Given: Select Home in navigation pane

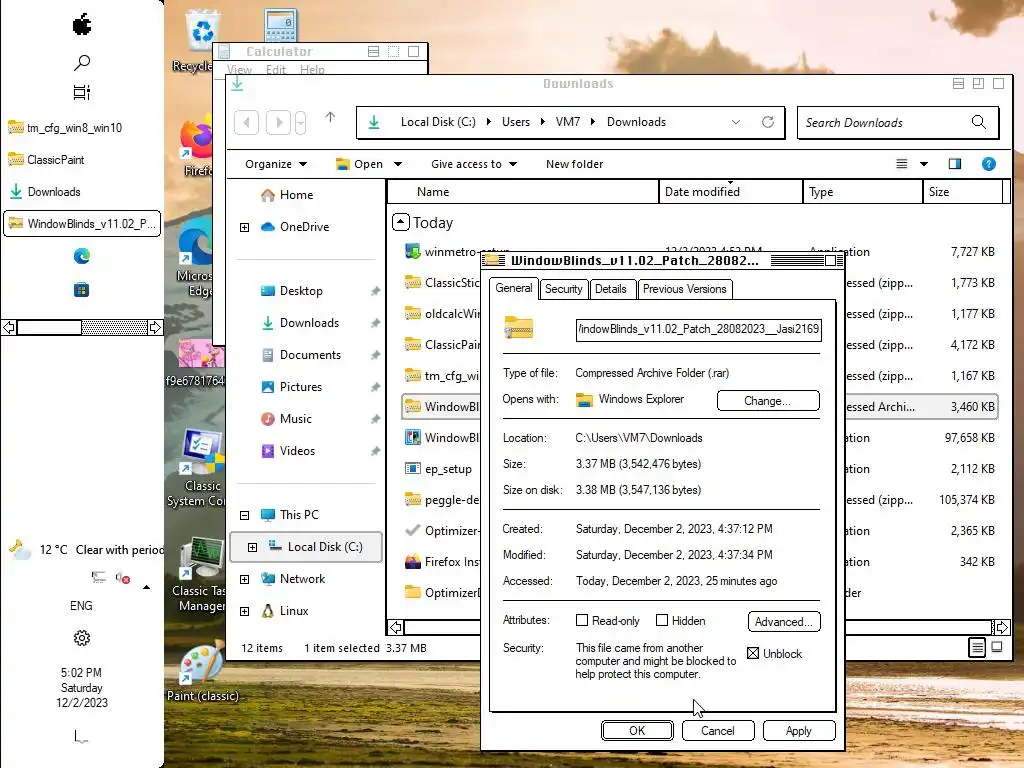Looking at the screenshot, I should (287, 195).
